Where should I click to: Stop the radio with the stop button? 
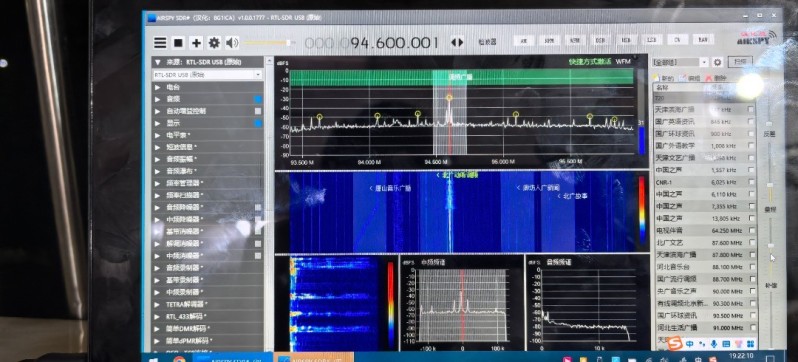[x=178, y=43]
